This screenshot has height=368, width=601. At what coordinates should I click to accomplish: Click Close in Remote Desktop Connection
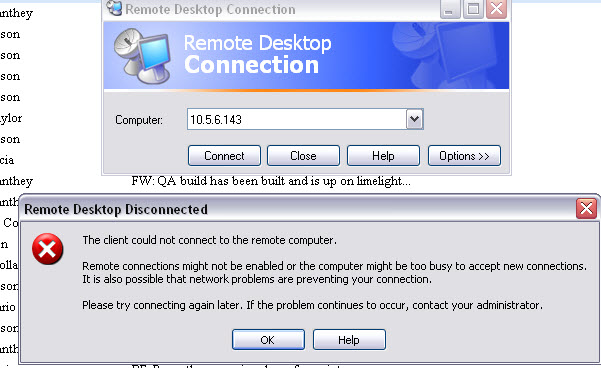[303, 156]
